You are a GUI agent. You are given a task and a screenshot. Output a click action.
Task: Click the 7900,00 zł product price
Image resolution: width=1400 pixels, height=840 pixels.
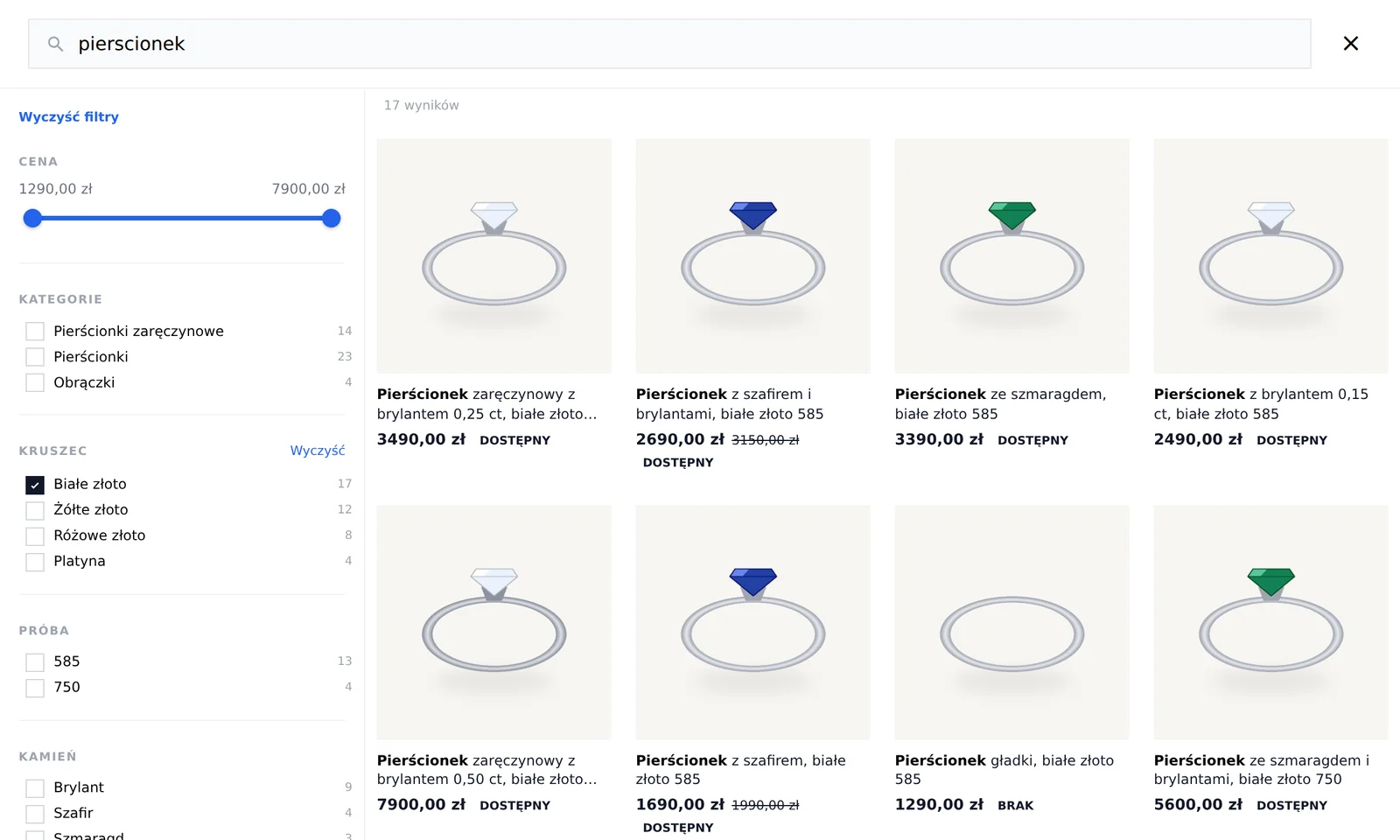point(421,804)
